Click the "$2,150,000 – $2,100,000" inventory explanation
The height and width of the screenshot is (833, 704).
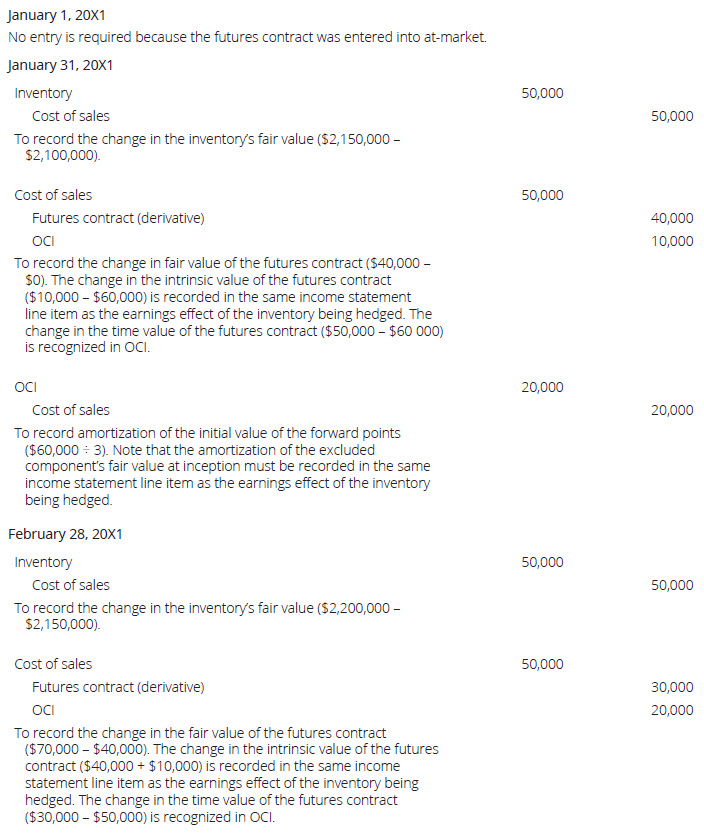[x=208, y=147]
